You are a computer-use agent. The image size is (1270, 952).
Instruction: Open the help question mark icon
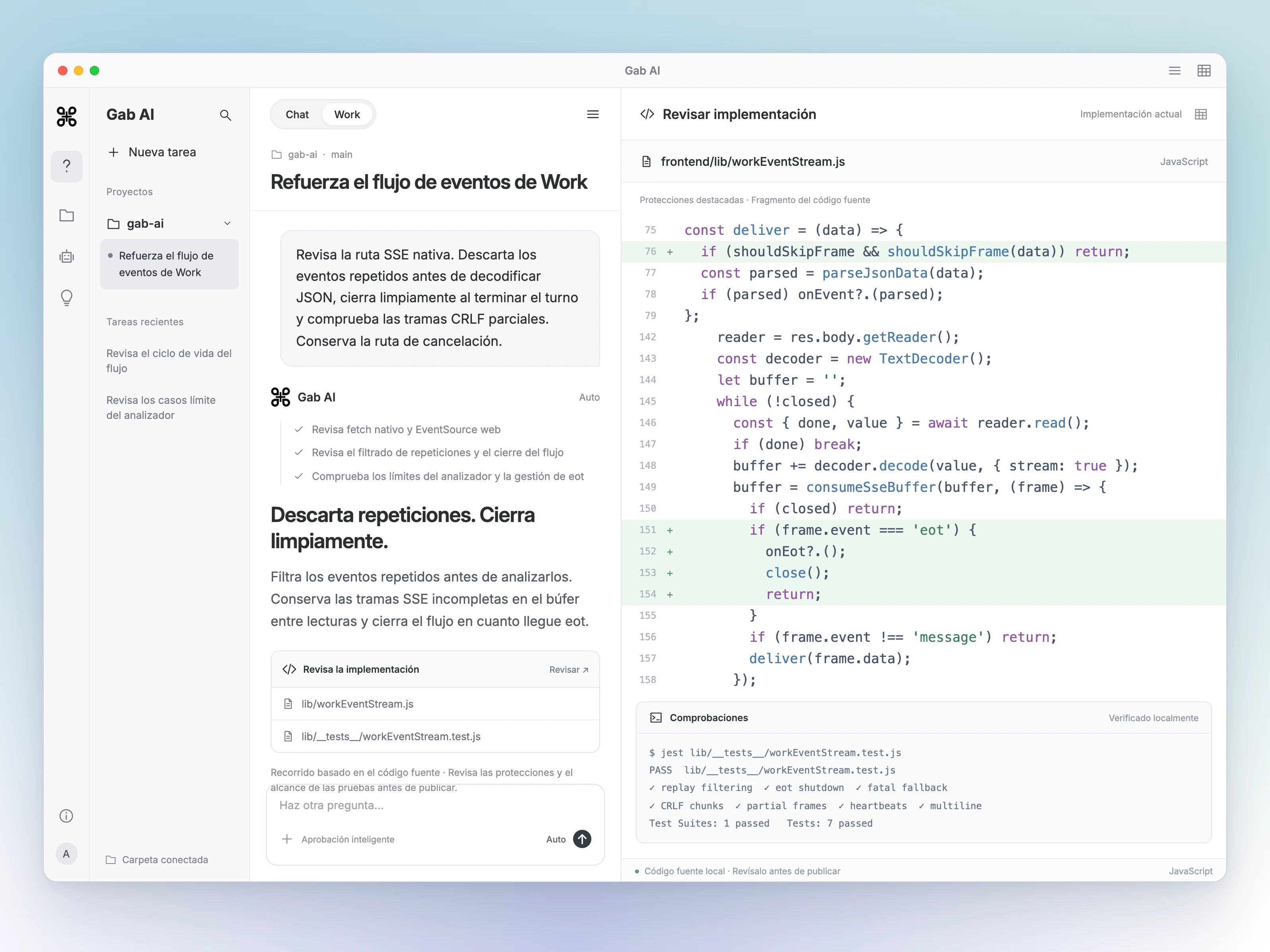[x=67, y=167]
